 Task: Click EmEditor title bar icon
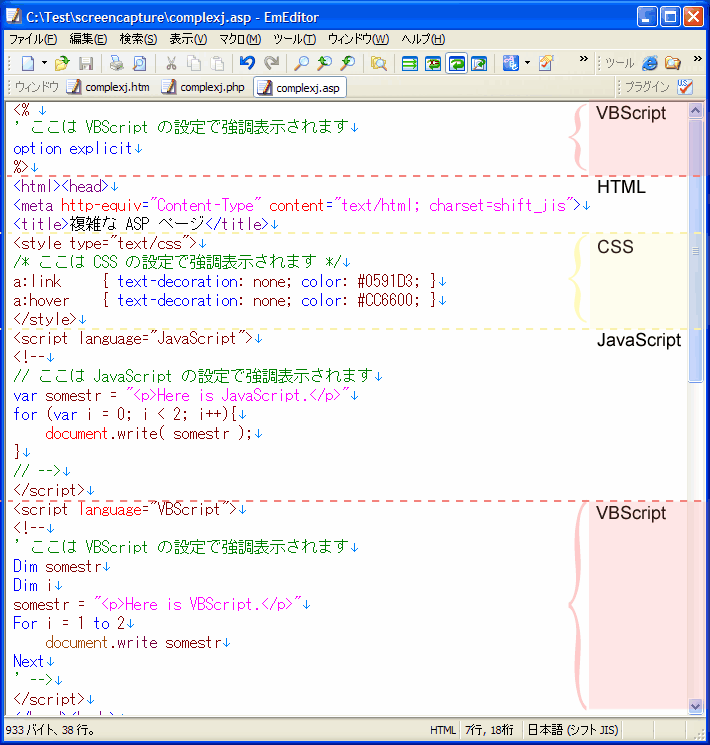click(14, 16)
